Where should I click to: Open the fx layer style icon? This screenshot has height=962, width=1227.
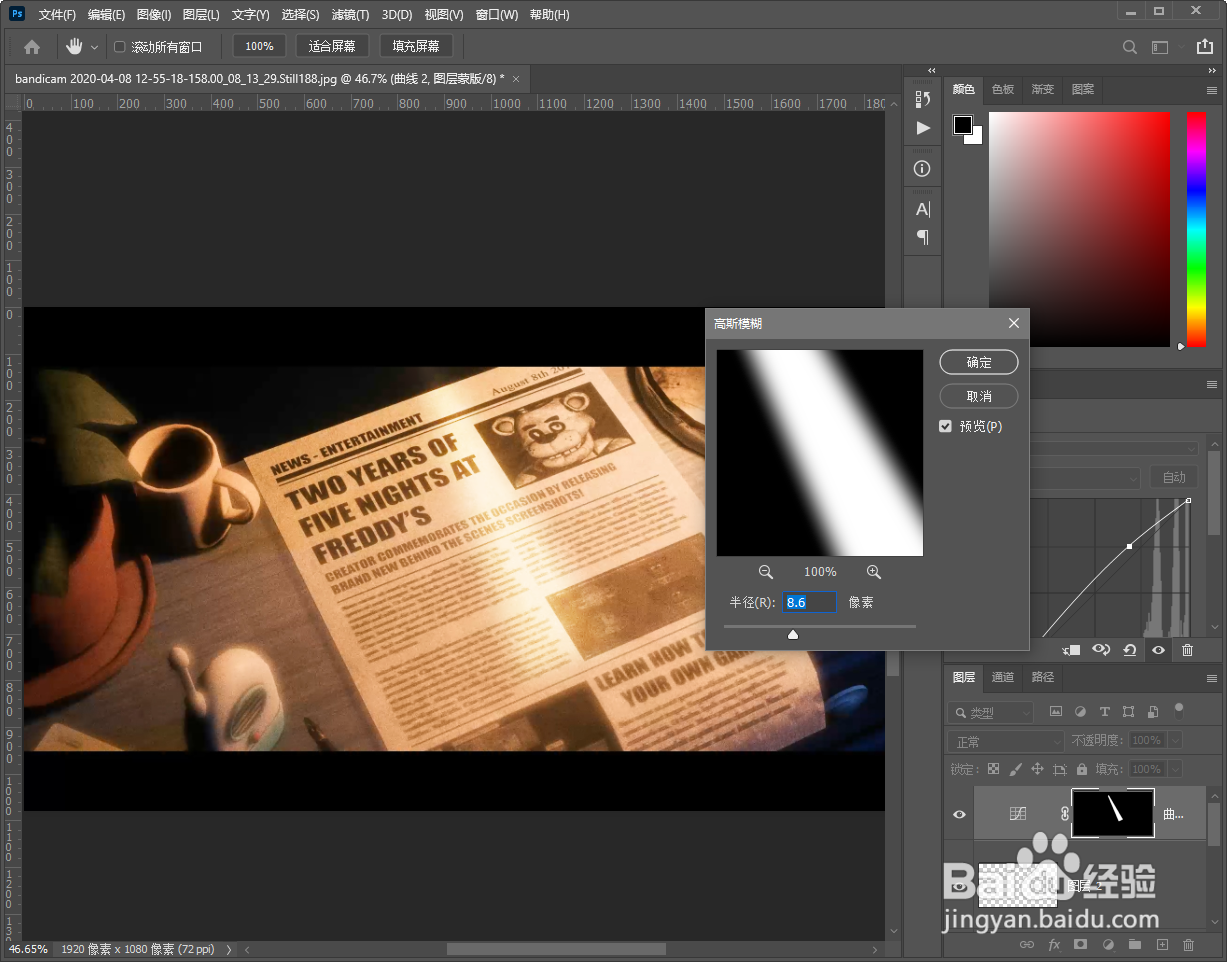click(1054, 944)
